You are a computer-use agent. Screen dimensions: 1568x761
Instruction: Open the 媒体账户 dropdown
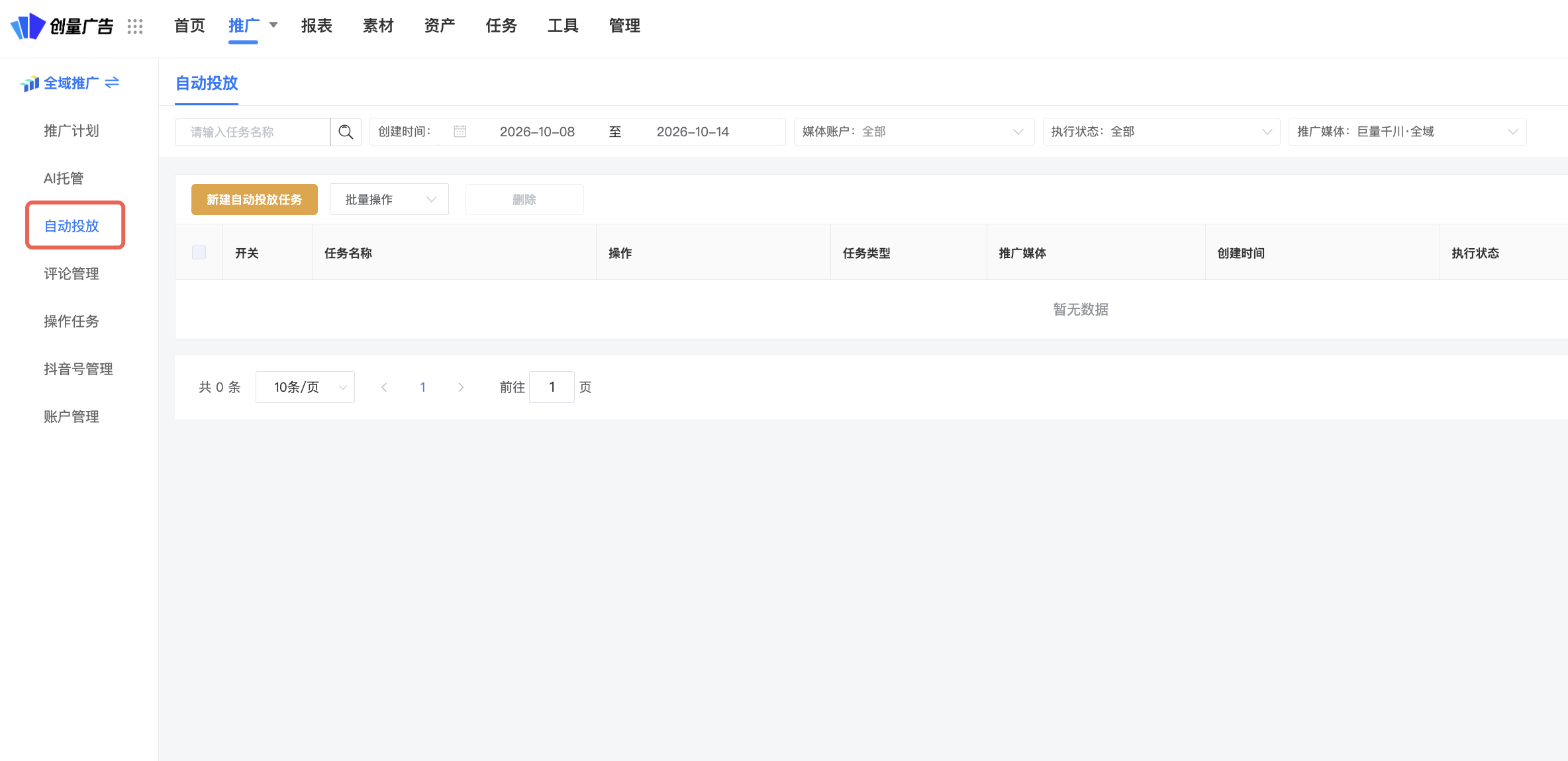(x=914, y=132)
